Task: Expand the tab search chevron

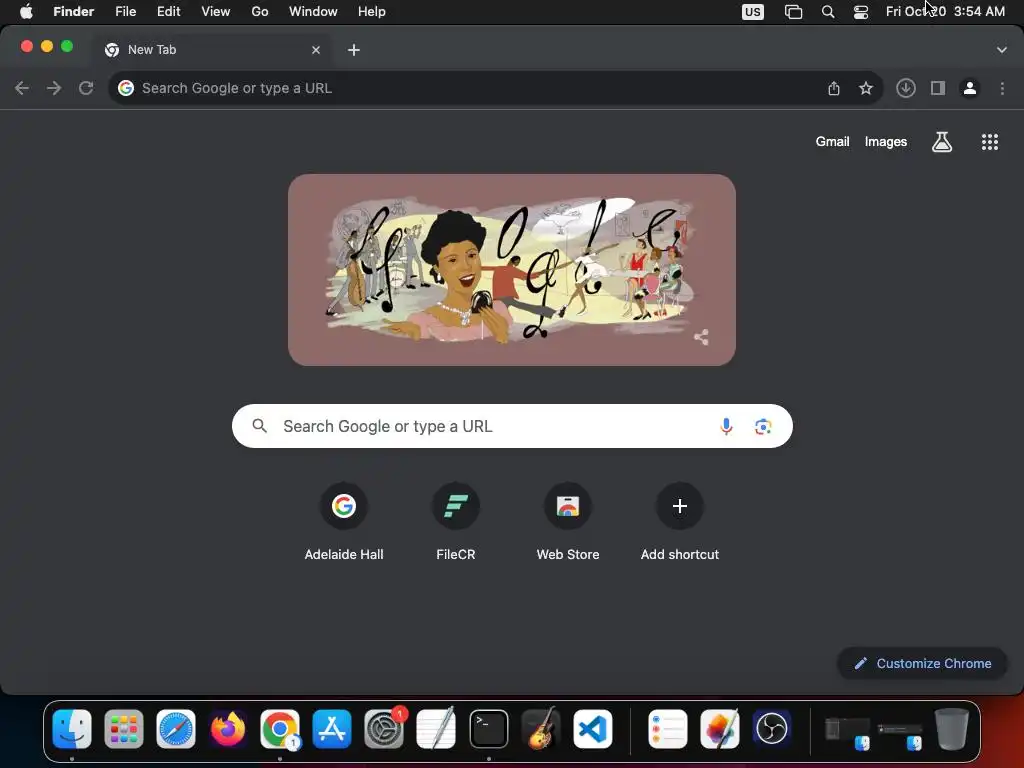Action: pos(1002,50)
